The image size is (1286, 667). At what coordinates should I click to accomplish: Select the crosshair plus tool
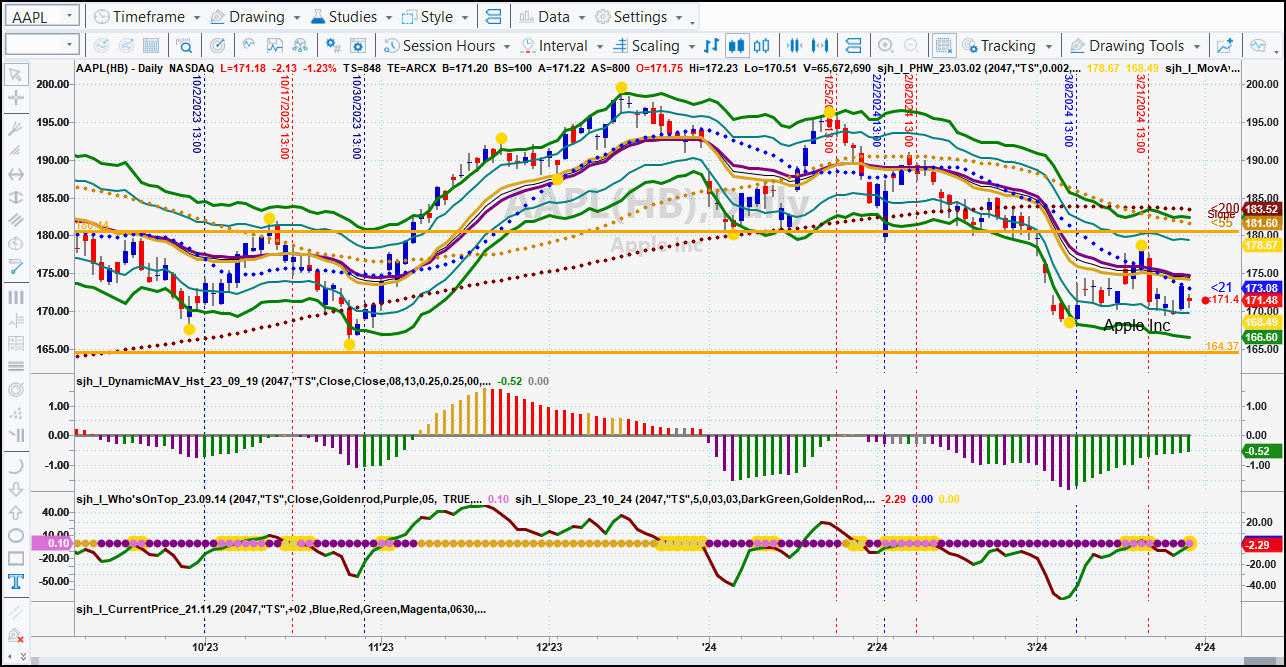click(x=15, y=98)
